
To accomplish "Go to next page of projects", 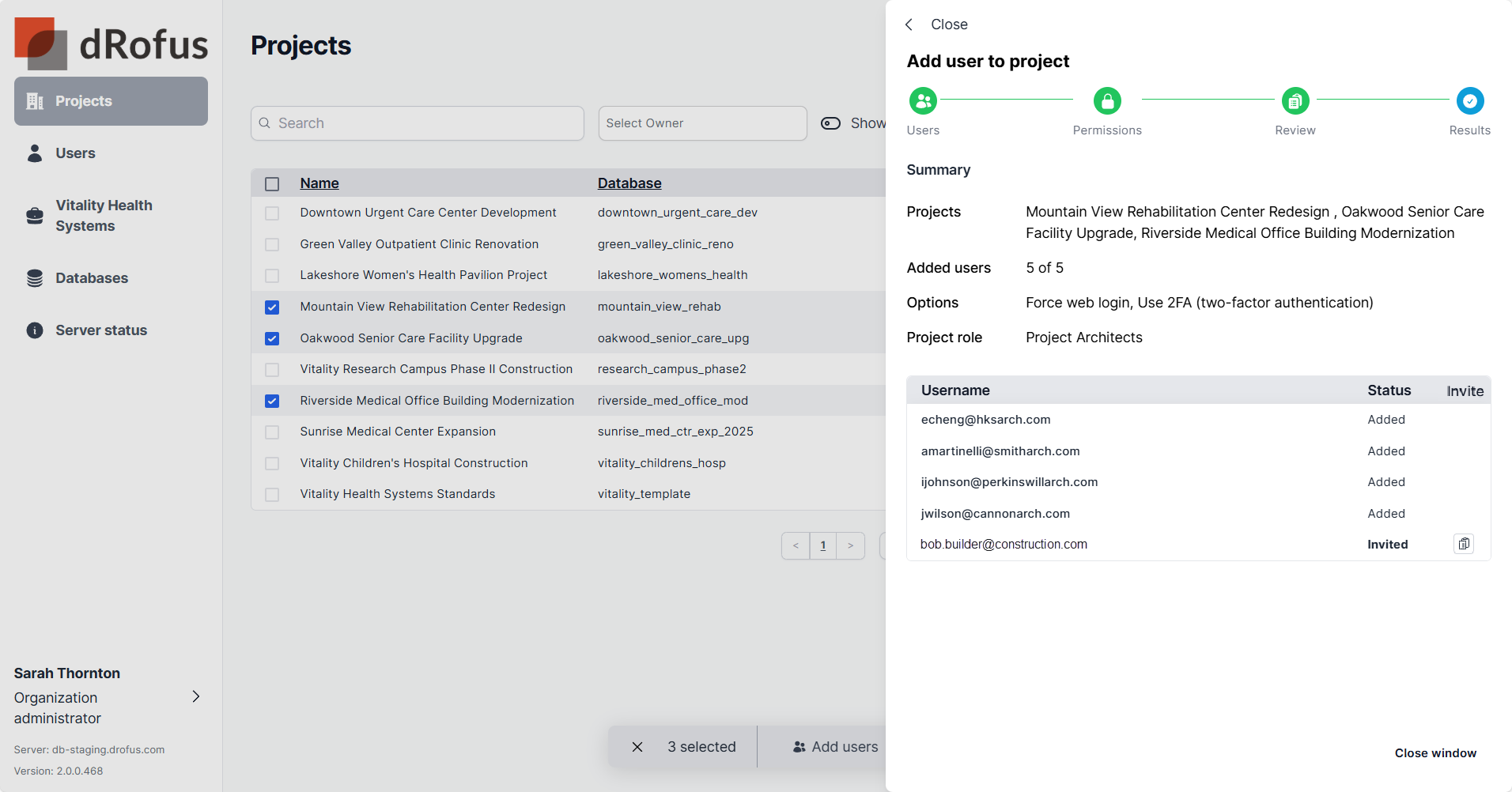I will tap(850, 545).
